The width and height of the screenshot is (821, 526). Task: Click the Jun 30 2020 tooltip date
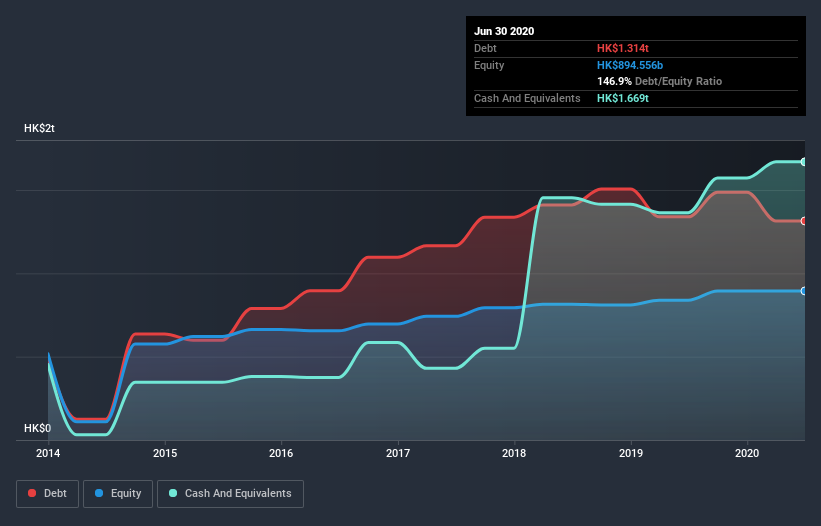tap(504, 31)
